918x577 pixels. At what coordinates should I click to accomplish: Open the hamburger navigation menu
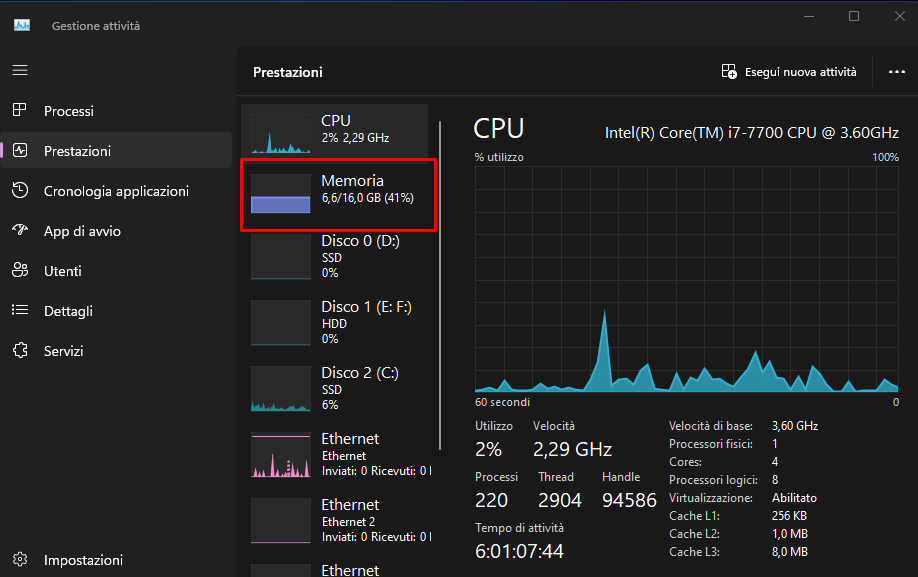[20, 70]
